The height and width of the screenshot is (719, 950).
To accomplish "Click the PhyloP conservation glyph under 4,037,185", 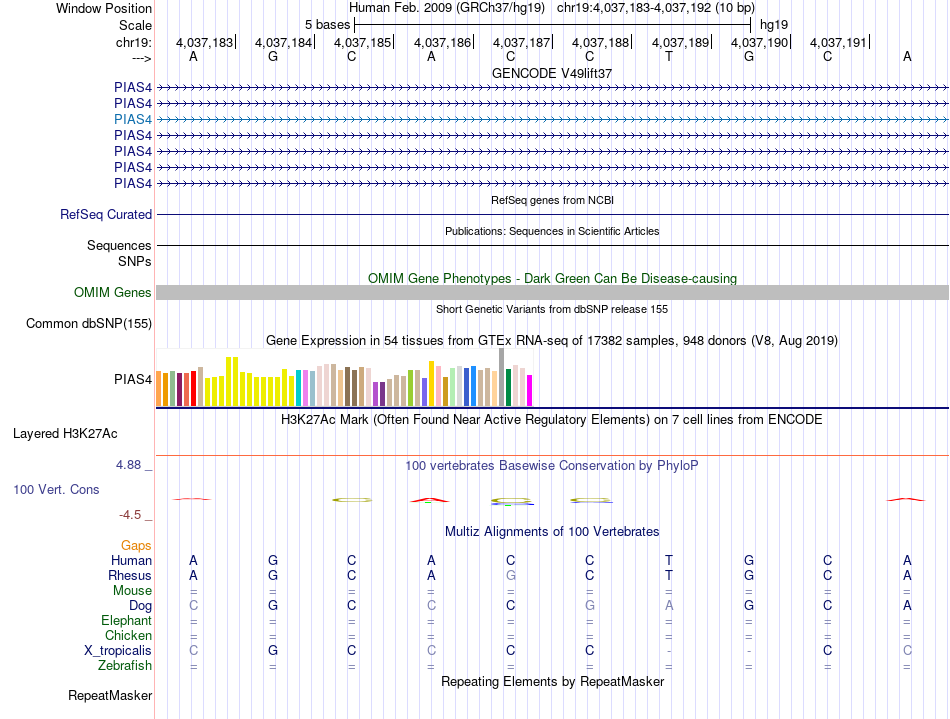I will click(352, 500).
